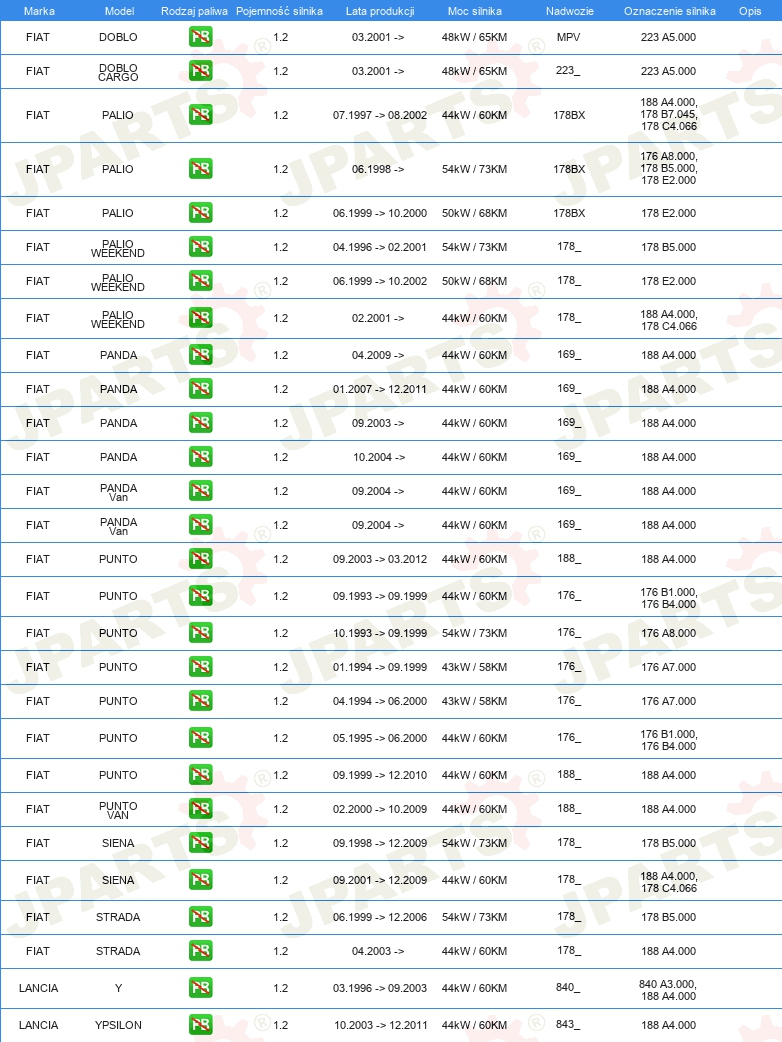782x1042 pixels.
Task: Select the fuel icon for PALIO 06.1999 -> 10.2000
Action: (200, 213)
